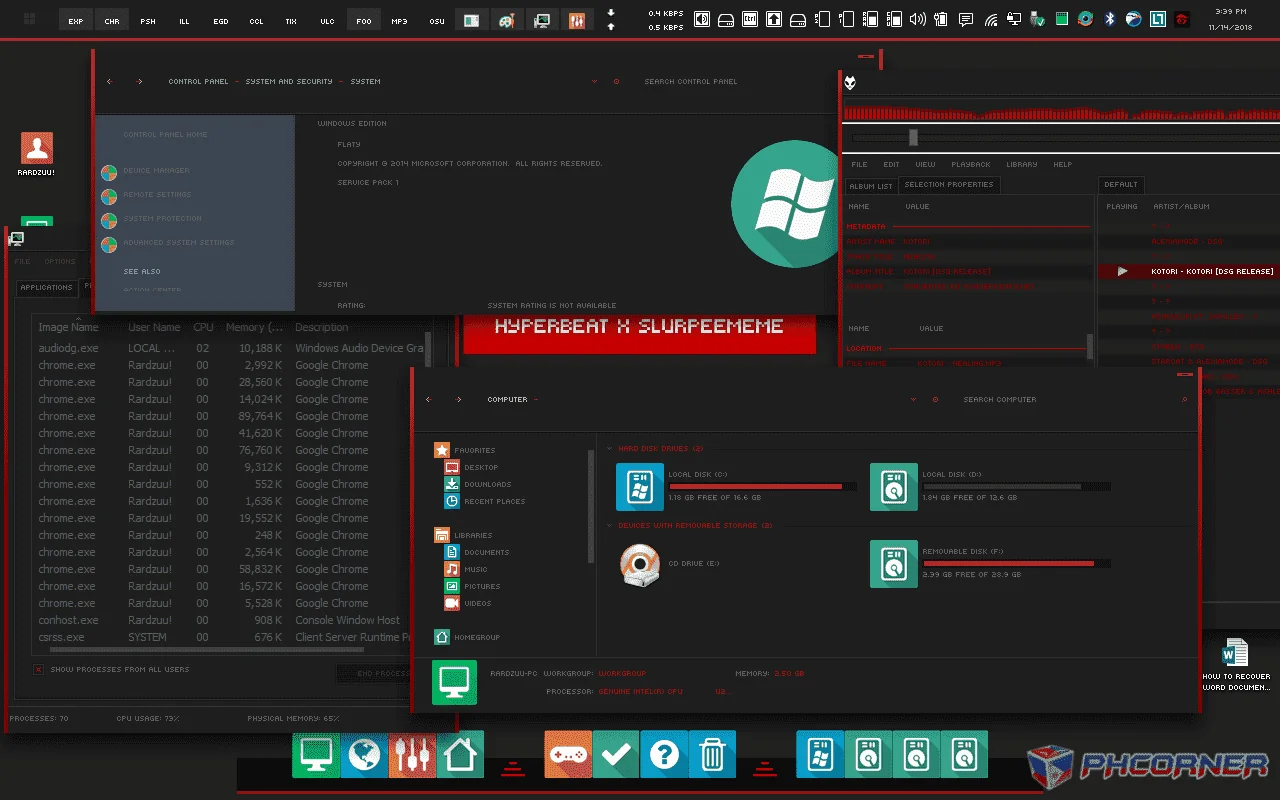Select the Default playlist tab
Viewport: 1280px width, 800px height.
1121,184
